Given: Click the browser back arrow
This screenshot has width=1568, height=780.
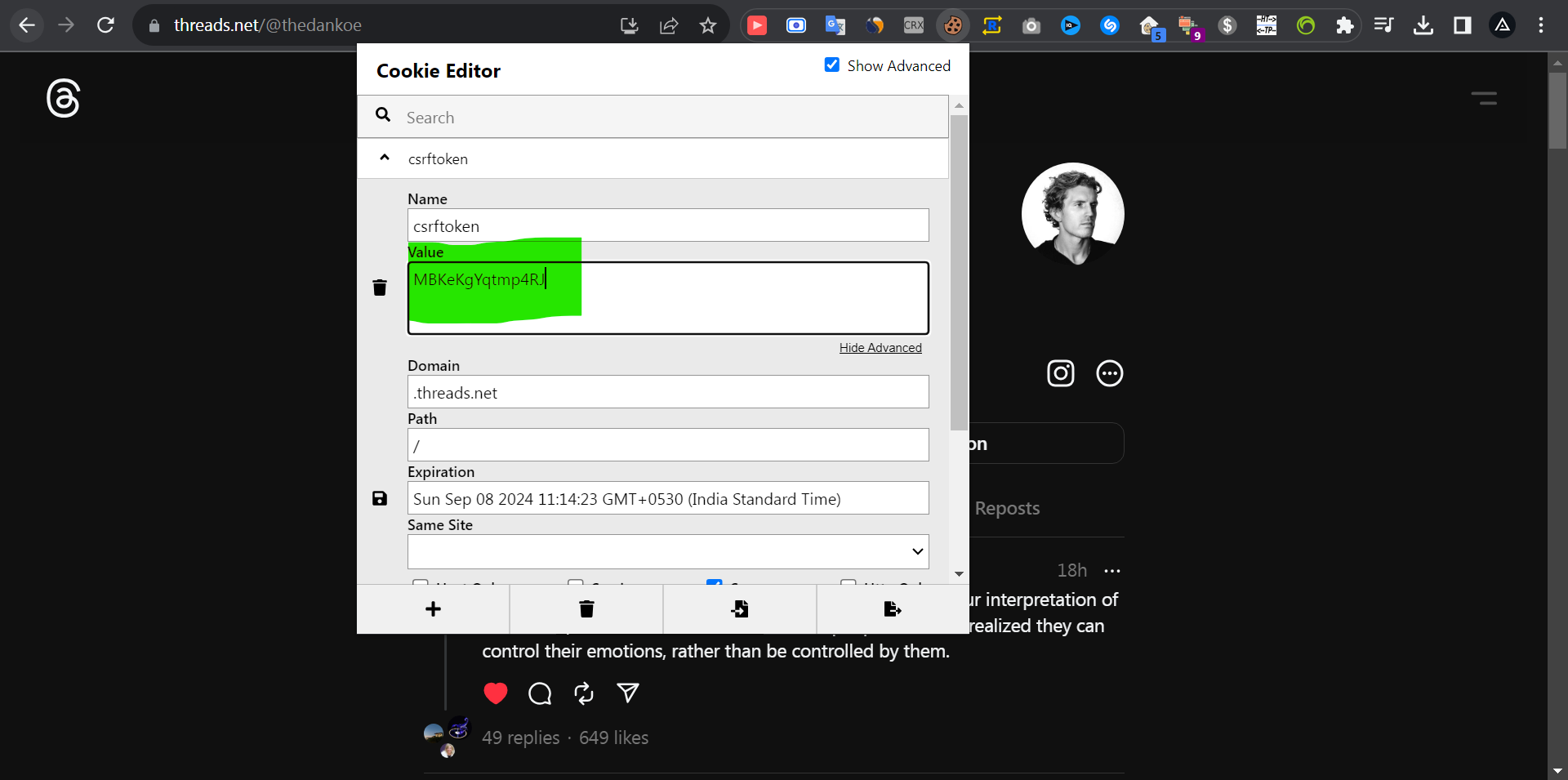Looking at the screenshot, I should pyautogui.click(x=27, y=25).
